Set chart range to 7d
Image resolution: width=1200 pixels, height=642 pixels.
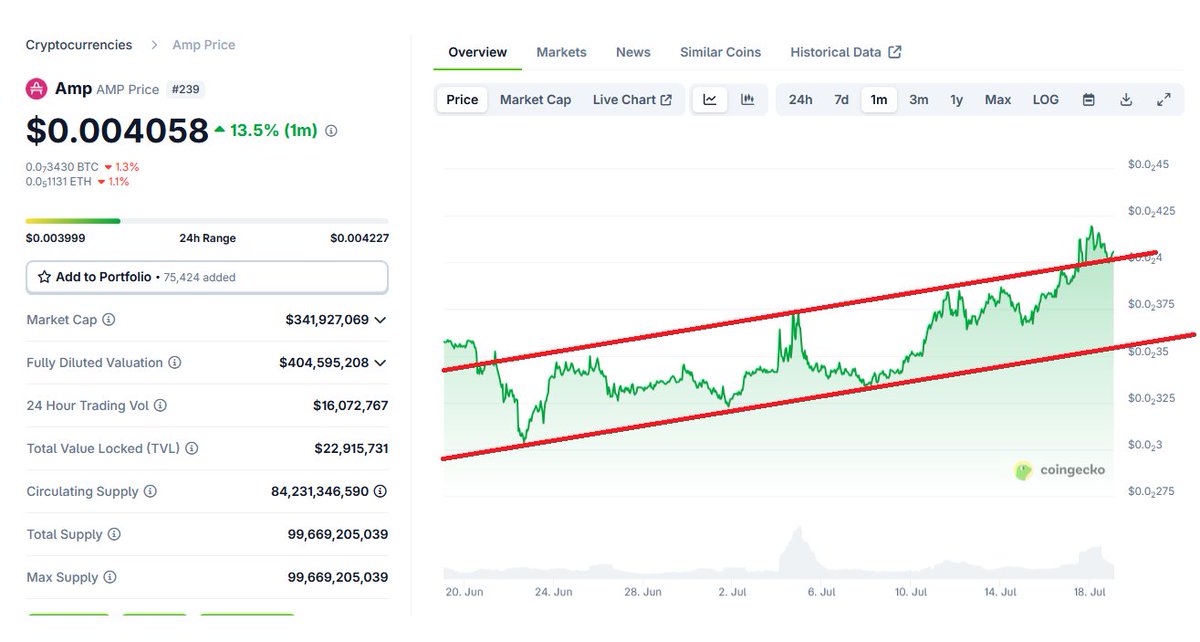pyautogui.click(x=842, y=100)
